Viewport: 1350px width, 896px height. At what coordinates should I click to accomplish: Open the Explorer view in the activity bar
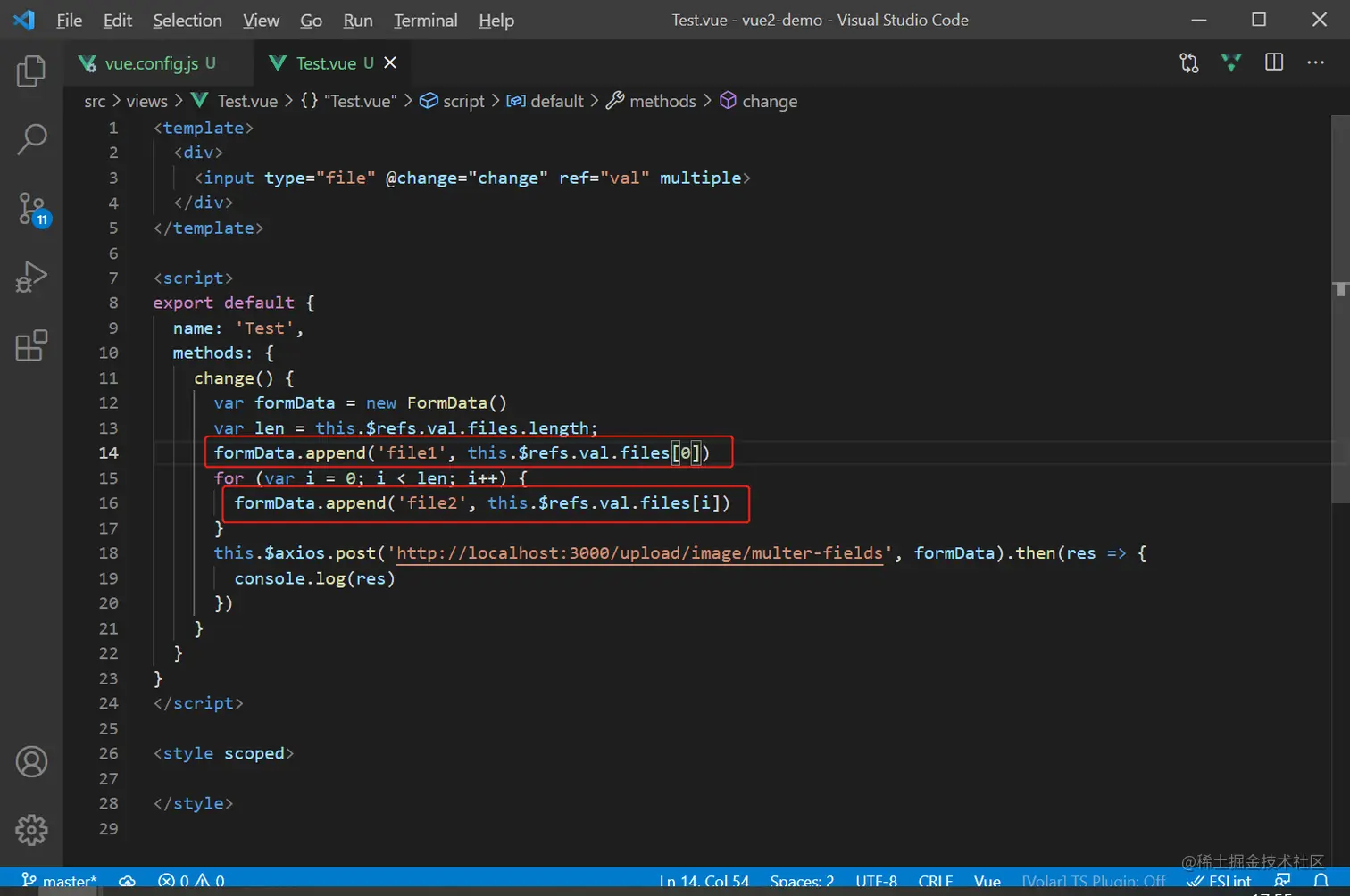pyautogui.click(x=31, y=71)
